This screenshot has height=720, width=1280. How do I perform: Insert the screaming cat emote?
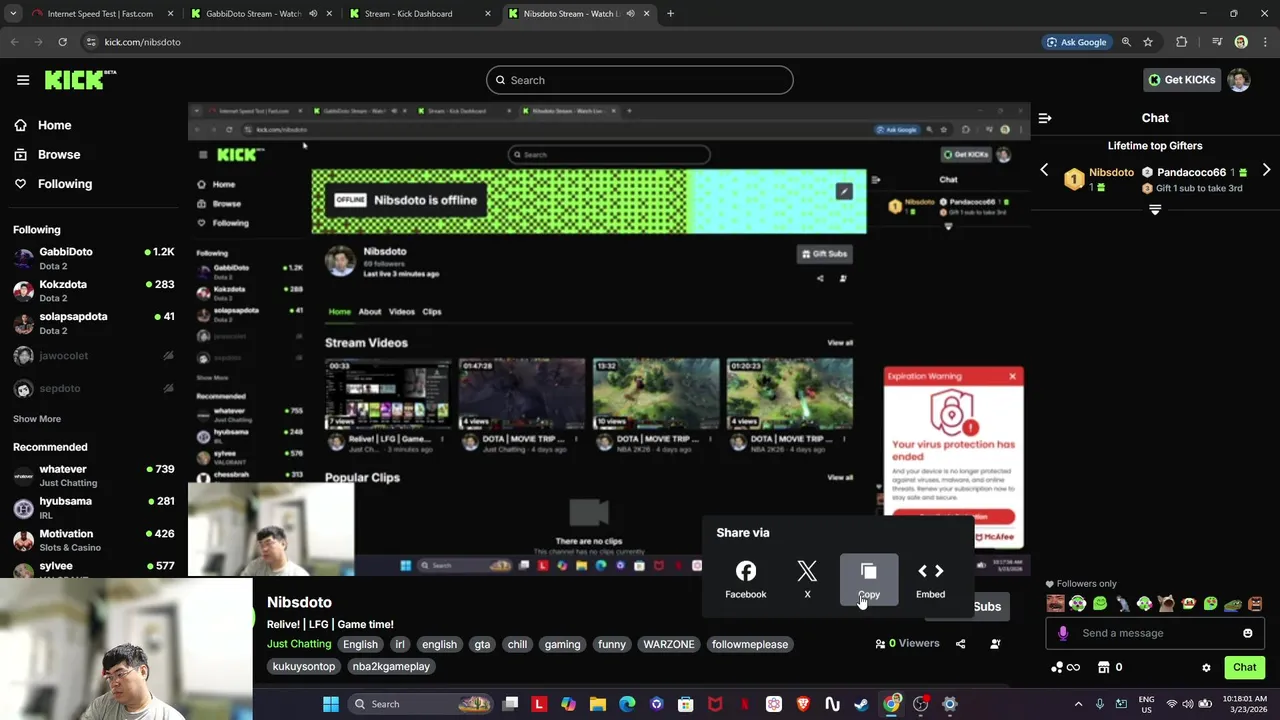coord(1166,603)
